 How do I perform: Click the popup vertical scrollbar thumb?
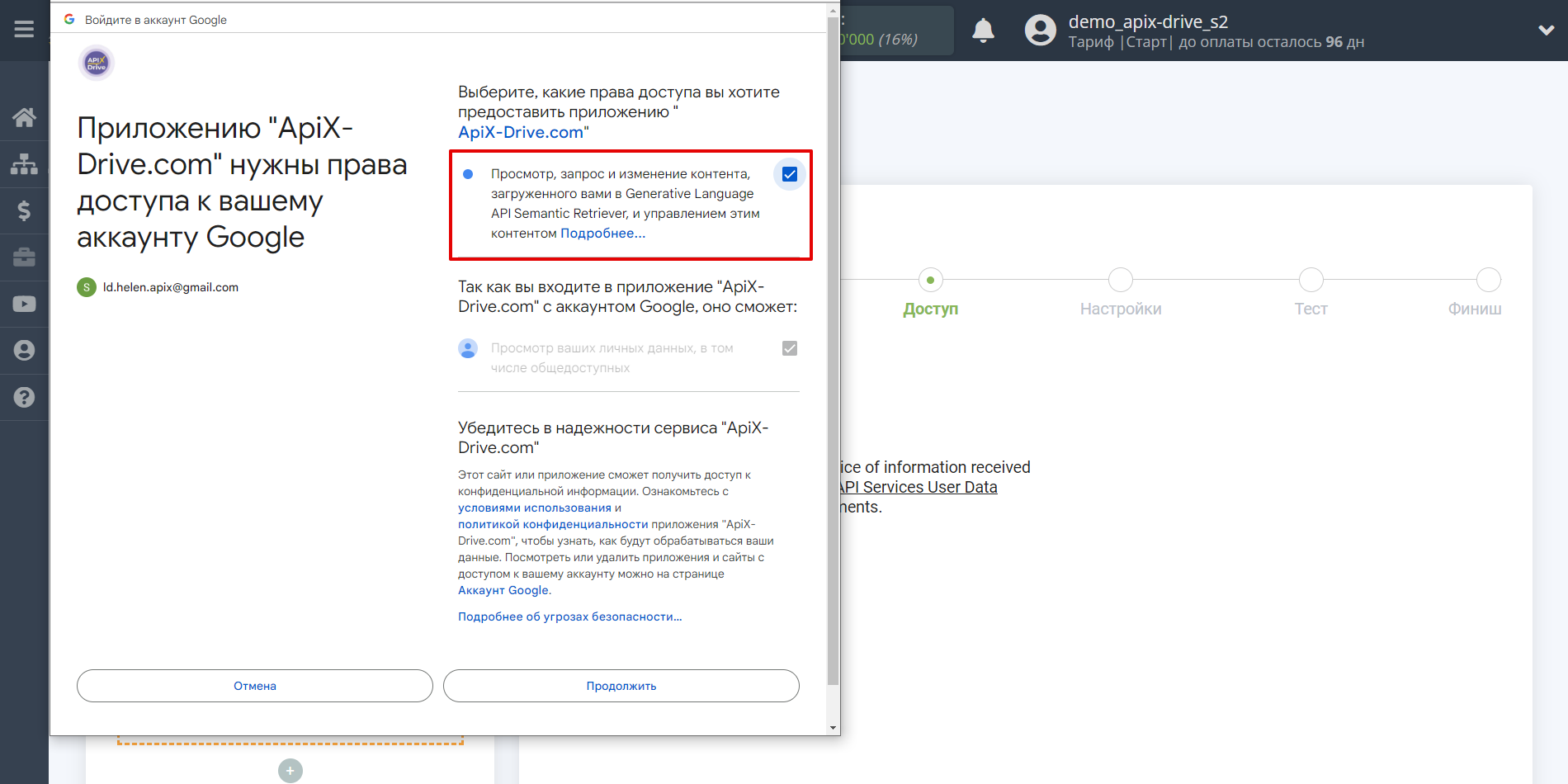(x=833, y=351)
